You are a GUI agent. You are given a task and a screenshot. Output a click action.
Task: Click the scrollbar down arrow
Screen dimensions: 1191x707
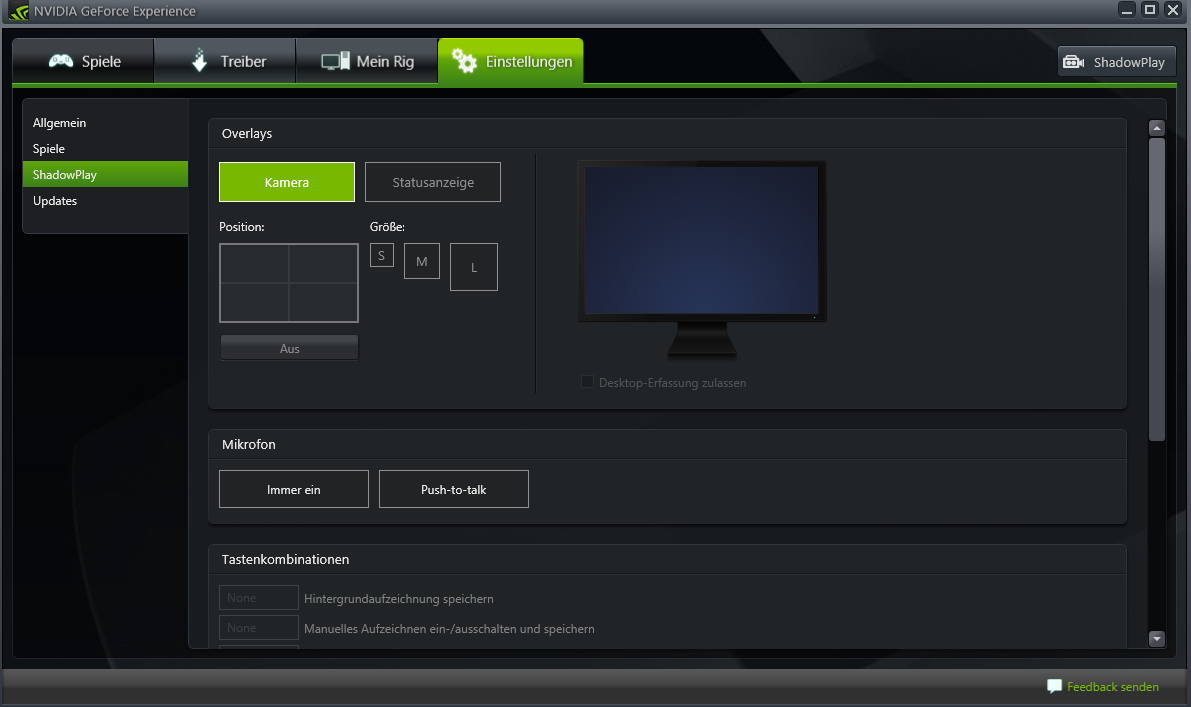click(1157, 639)
